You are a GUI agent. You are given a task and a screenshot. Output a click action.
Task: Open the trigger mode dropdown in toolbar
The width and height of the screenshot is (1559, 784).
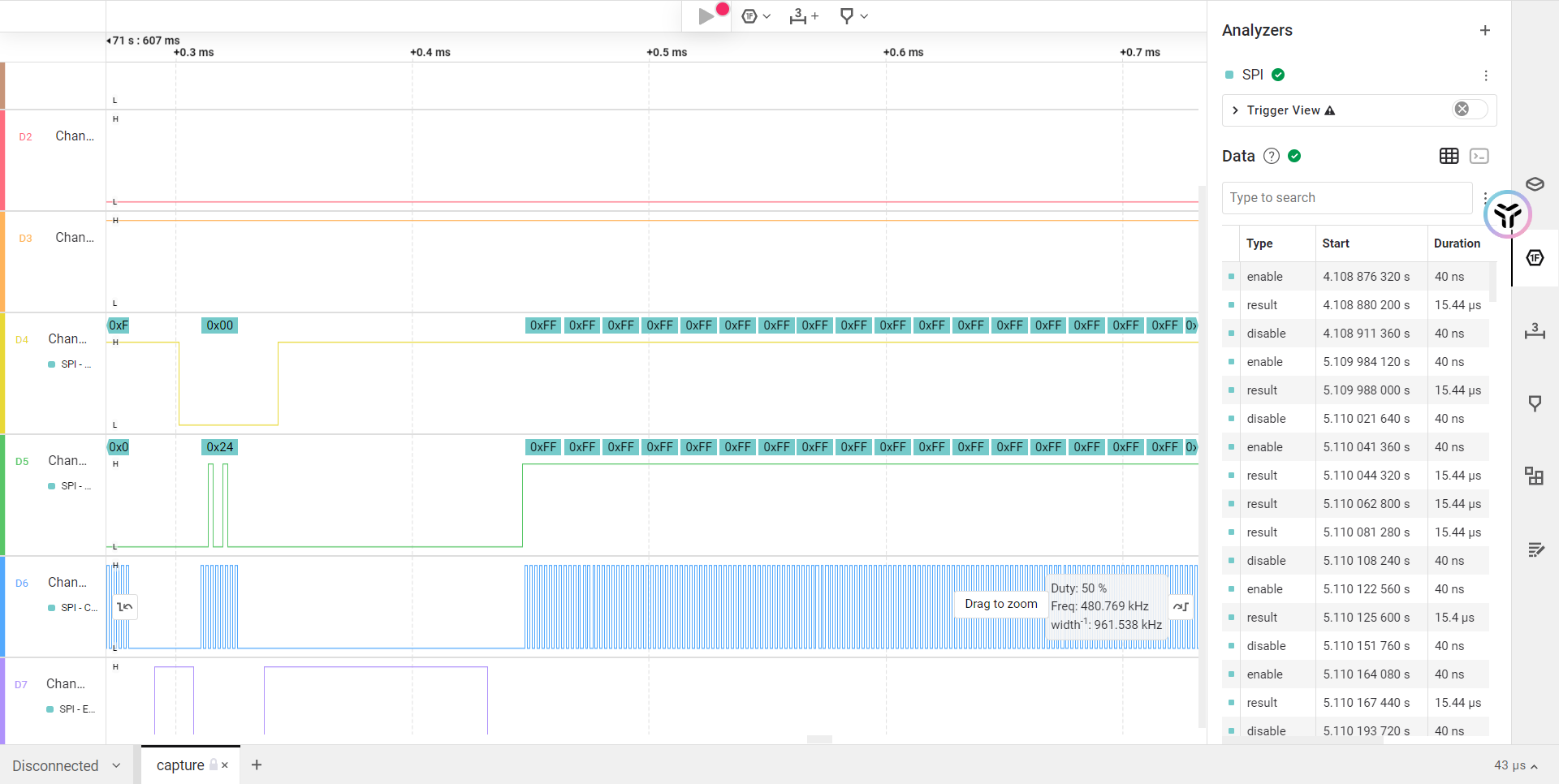coord(756,16)
